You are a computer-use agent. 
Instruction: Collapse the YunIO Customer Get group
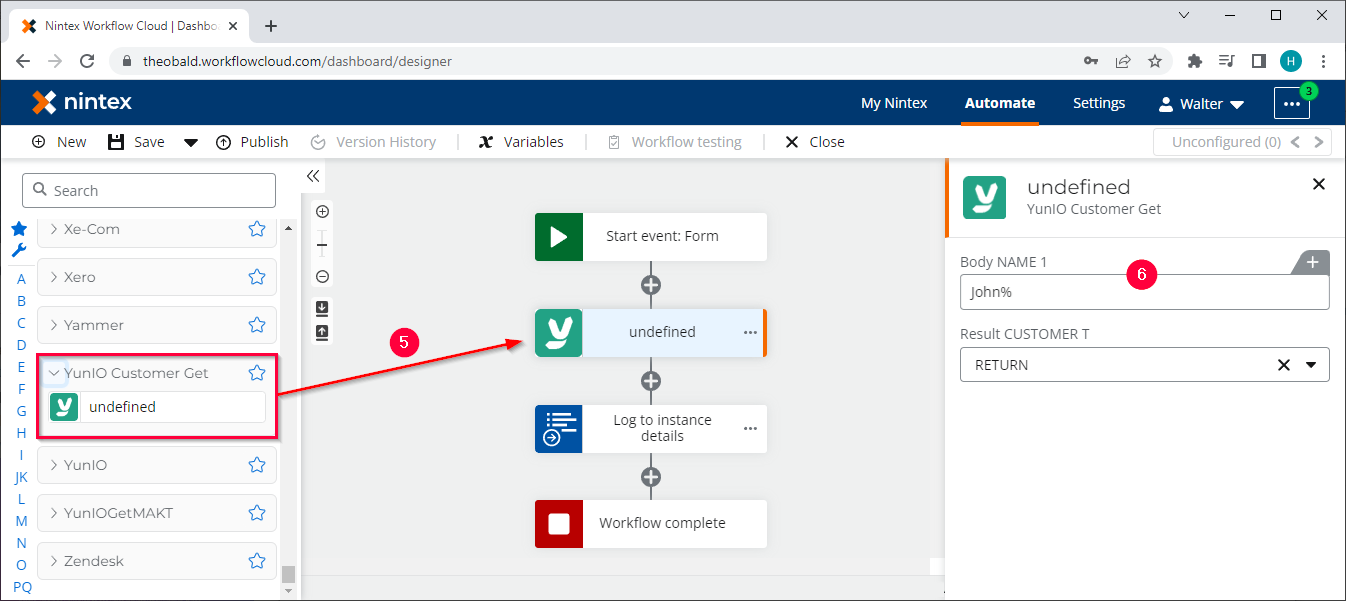55,372
